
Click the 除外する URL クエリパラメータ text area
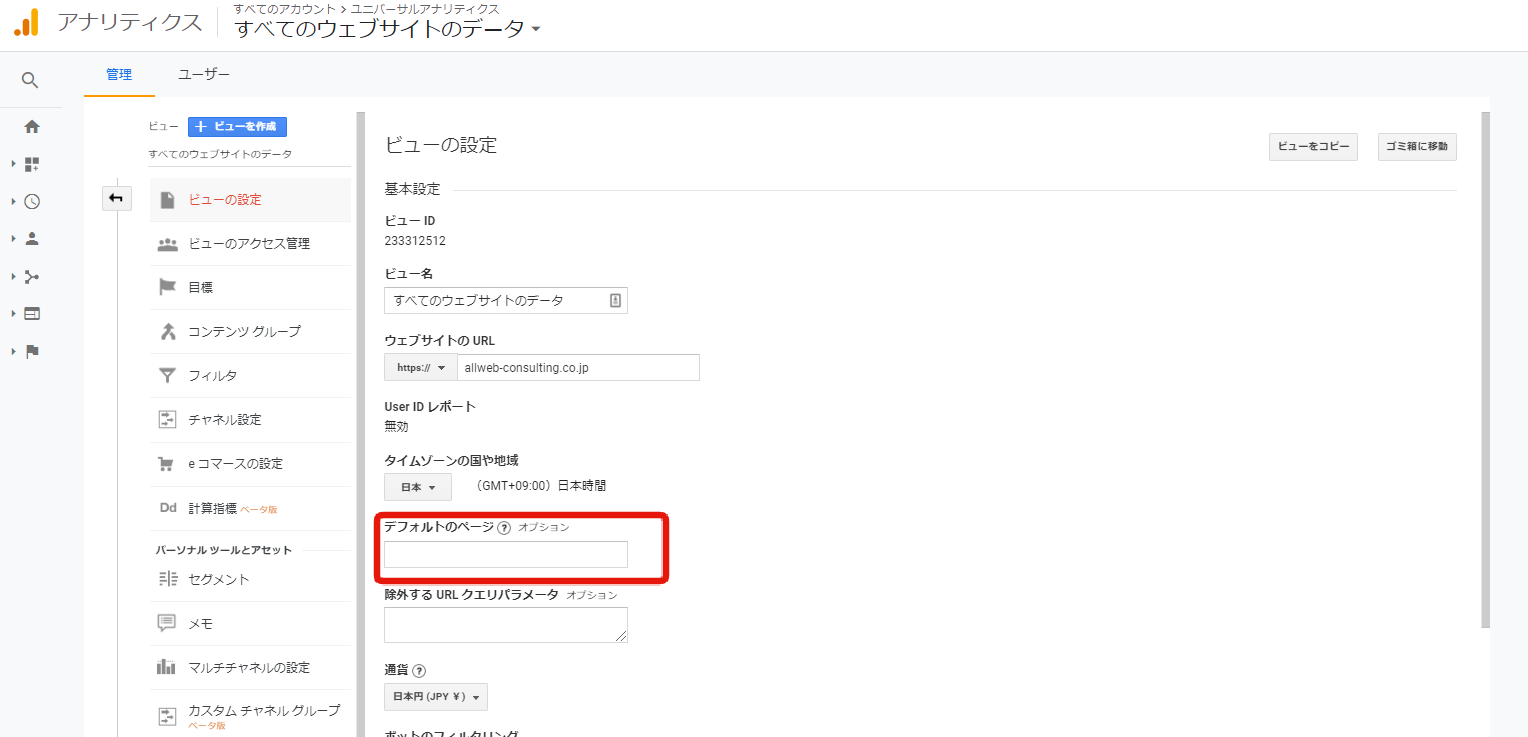pyautogui.click(x=506, y=625)
